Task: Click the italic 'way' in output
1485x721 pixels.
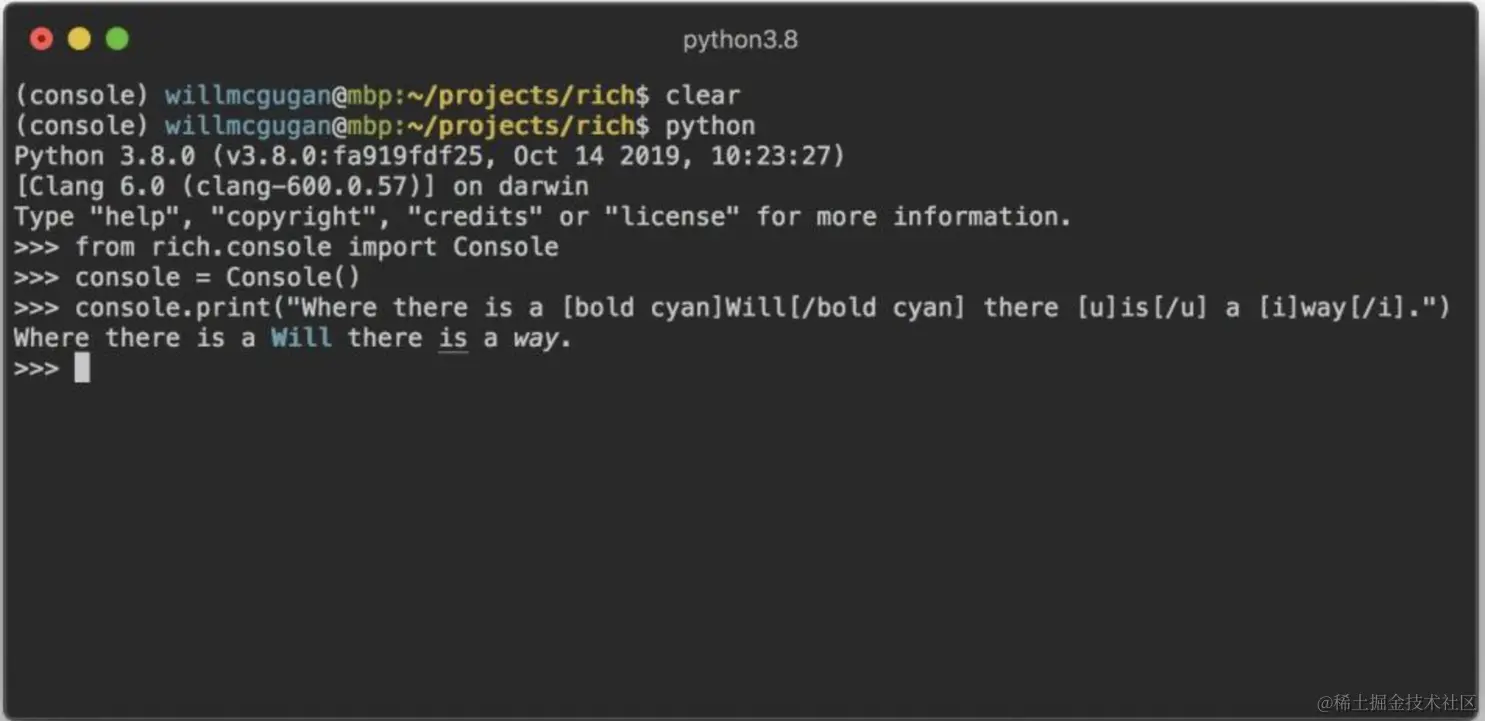Action: pos(536,338)
